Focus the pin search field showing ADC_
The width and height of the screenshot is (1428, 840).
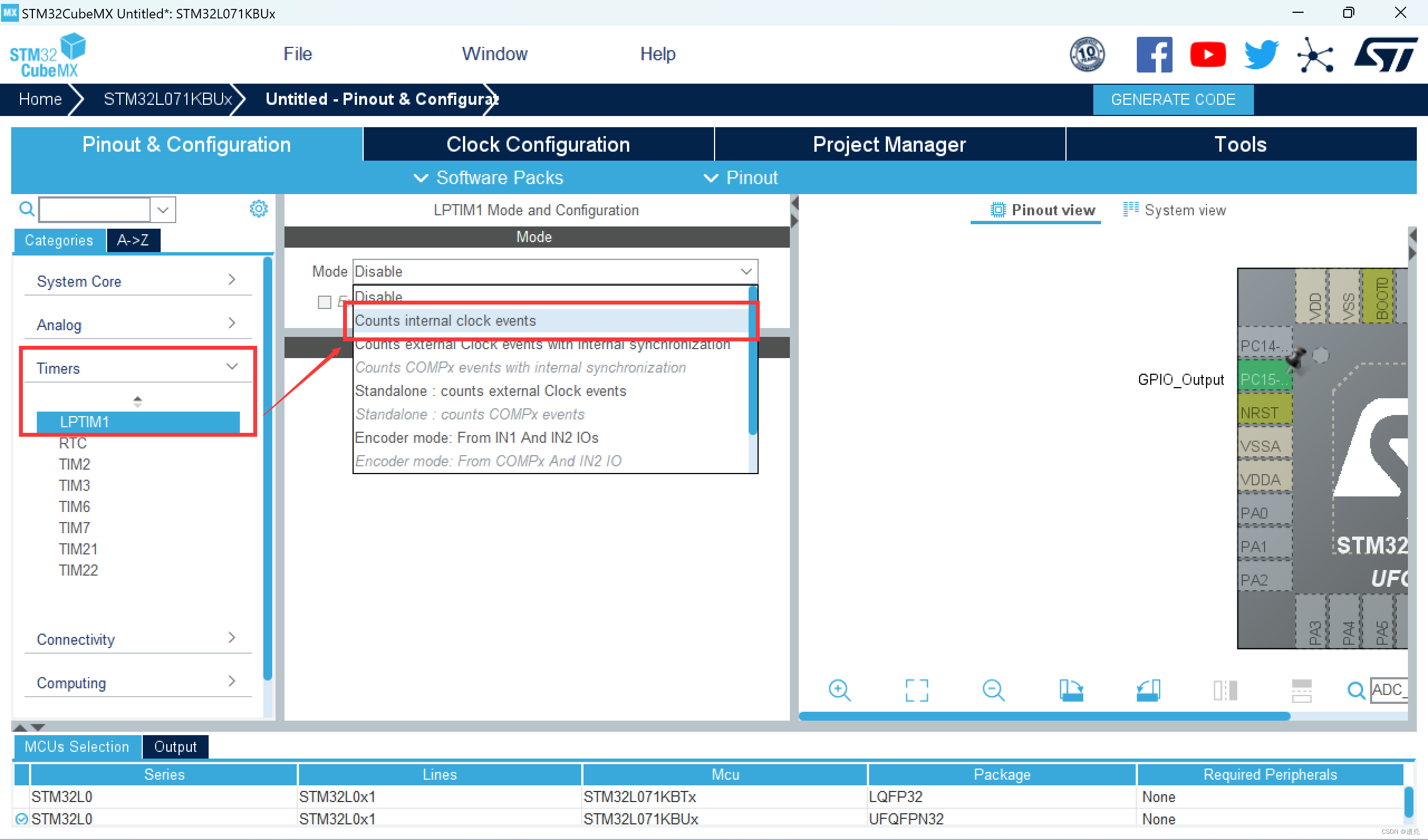click(x=1388, y=691)
